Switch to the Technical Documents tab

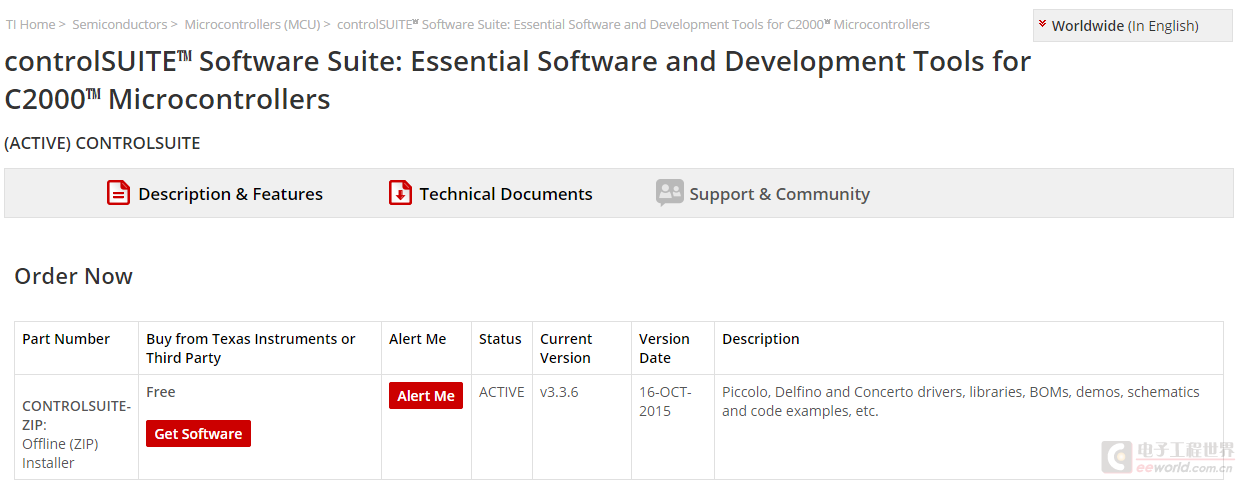[491, 194]
